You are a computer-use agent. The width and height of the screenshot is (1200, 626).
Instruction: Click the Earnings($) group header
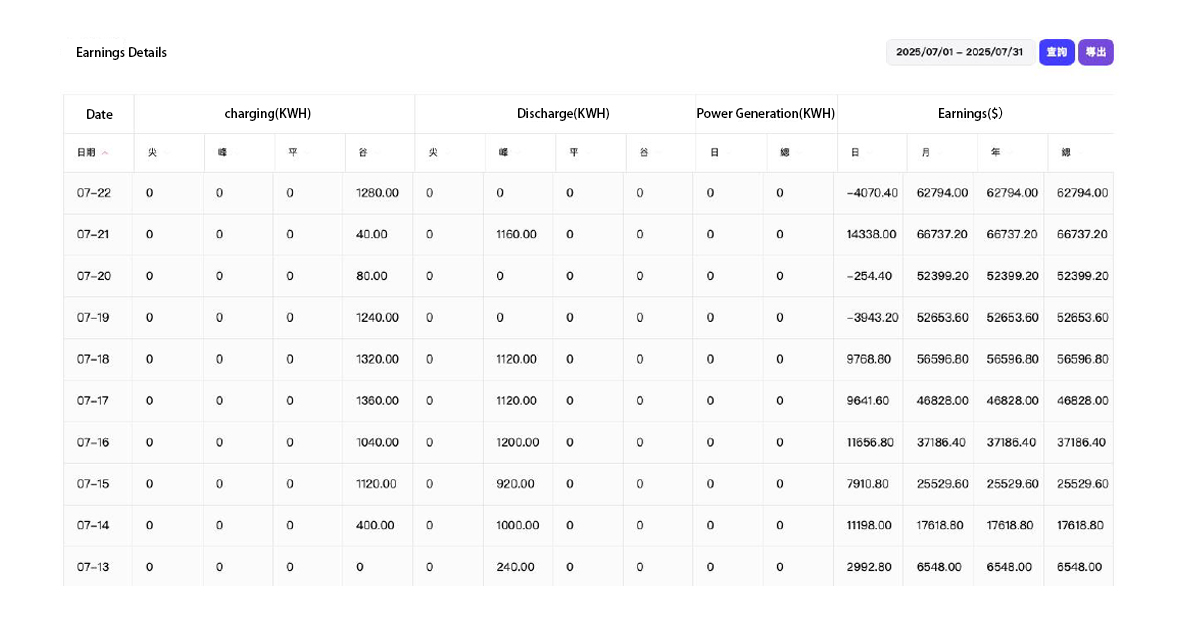[970, 114]
